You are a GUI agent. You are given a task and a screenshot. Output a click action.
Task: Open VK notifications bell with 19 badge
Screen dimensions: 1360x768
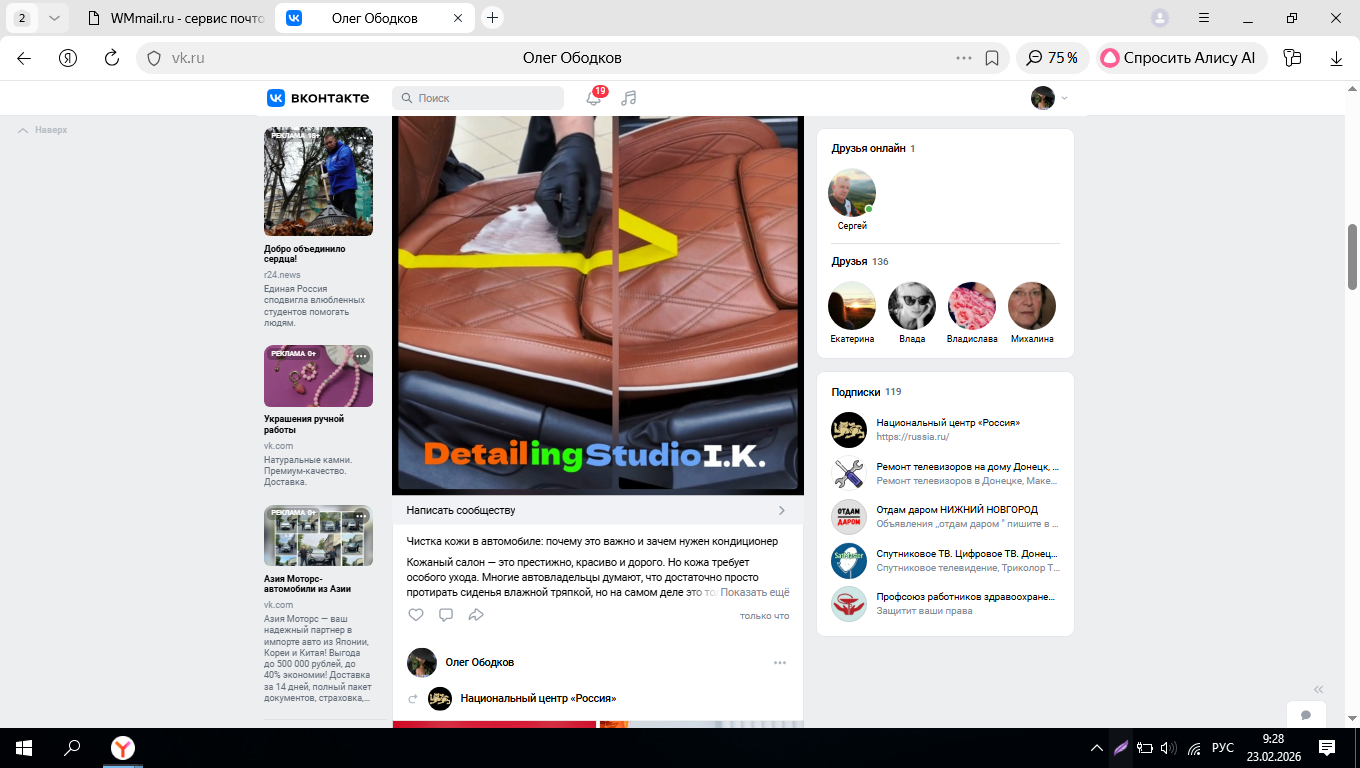pos(594,97)
